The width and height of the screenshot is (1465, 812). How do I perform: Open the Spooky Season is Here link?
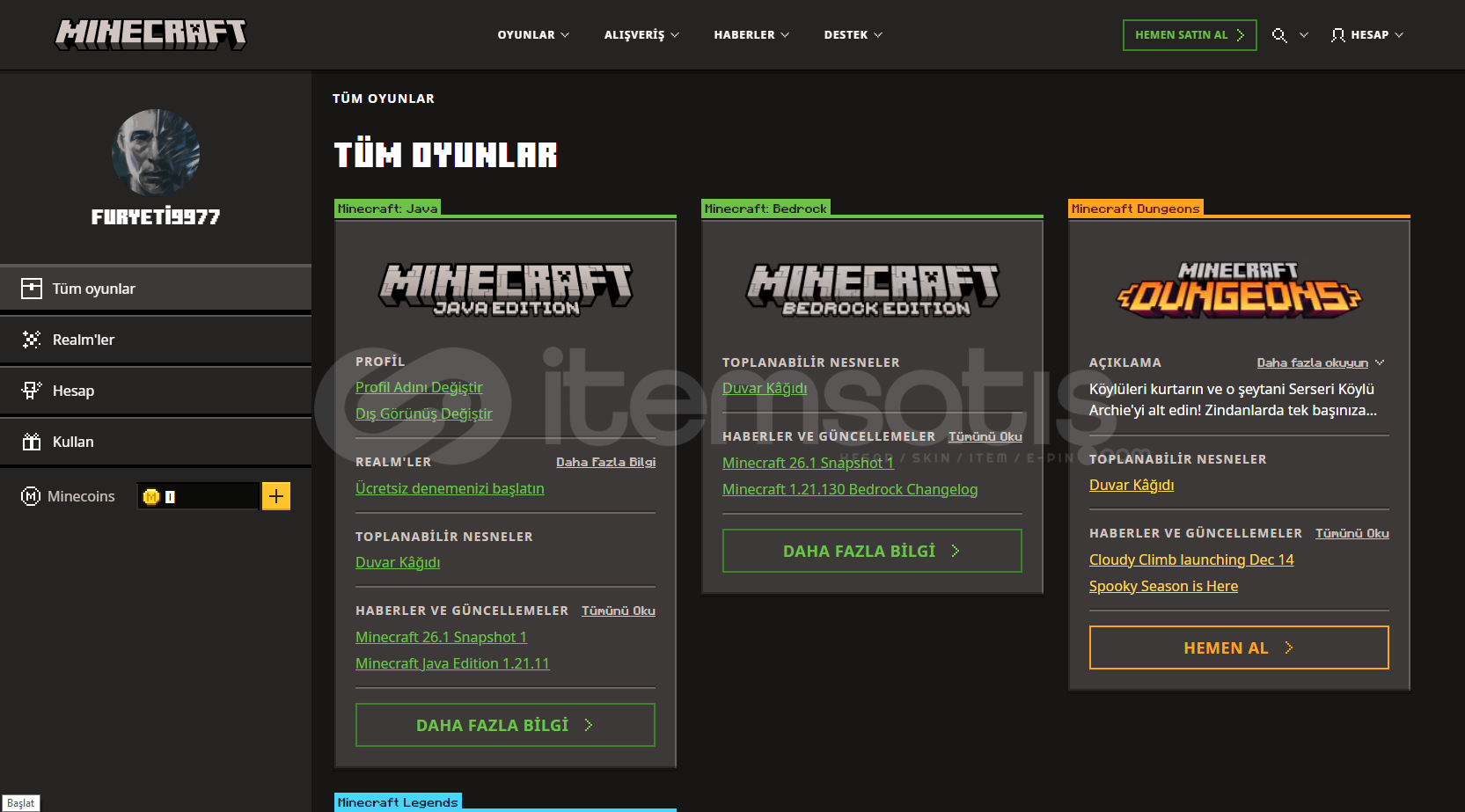coord(1163,586)
